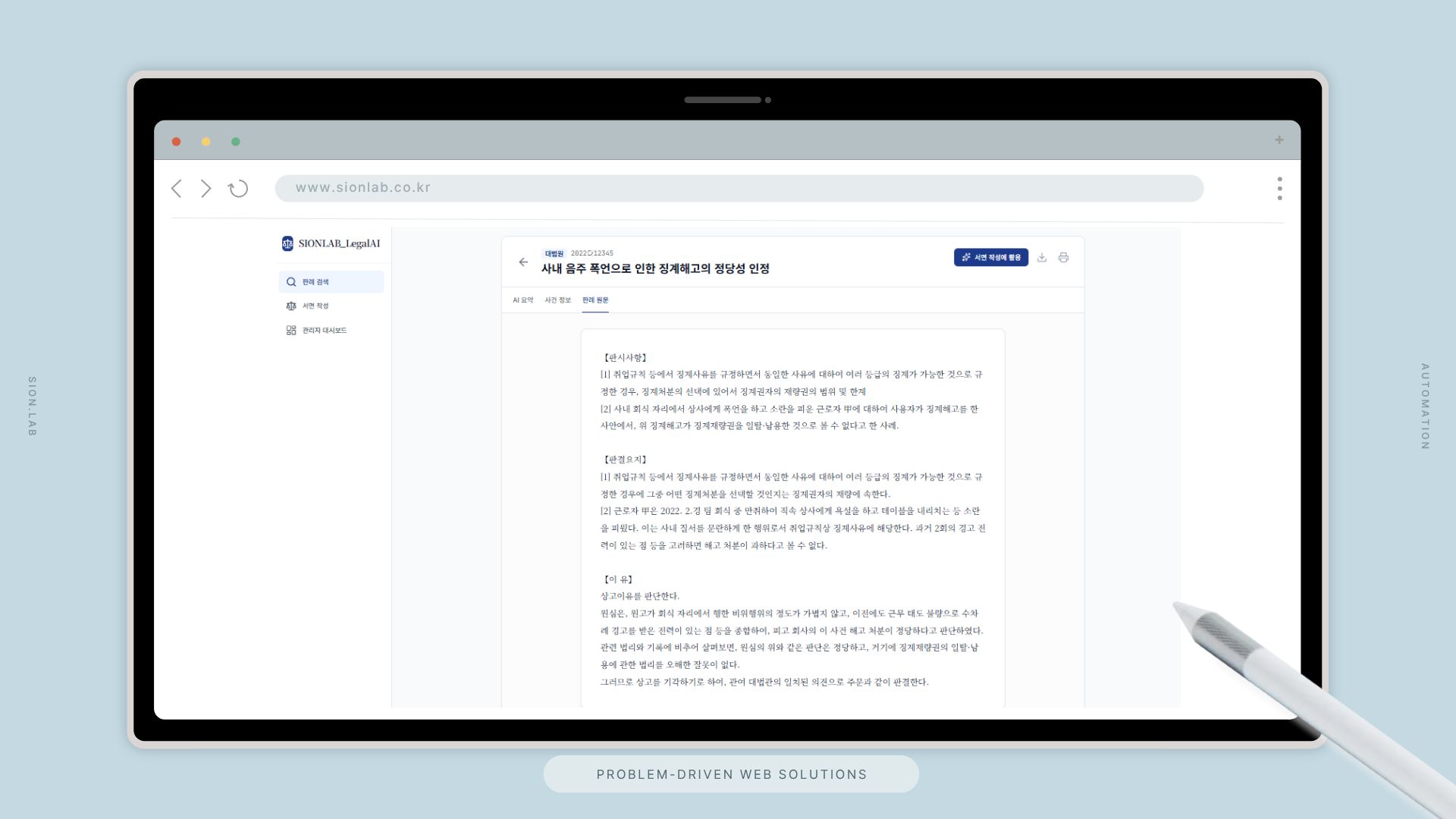Switch to the 사건 정보 tab

(557, 300)
